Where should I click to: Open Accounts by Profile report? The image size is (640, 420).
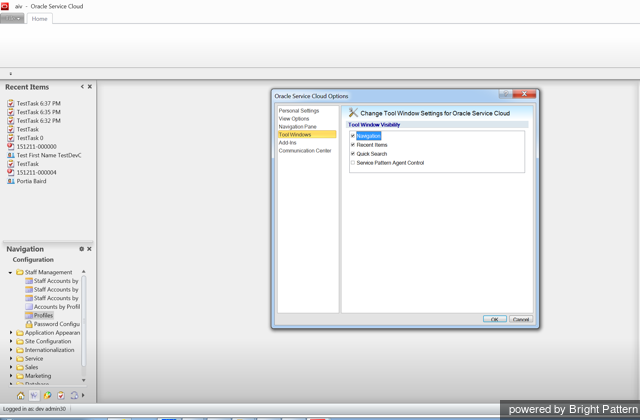tap(53, 307)
